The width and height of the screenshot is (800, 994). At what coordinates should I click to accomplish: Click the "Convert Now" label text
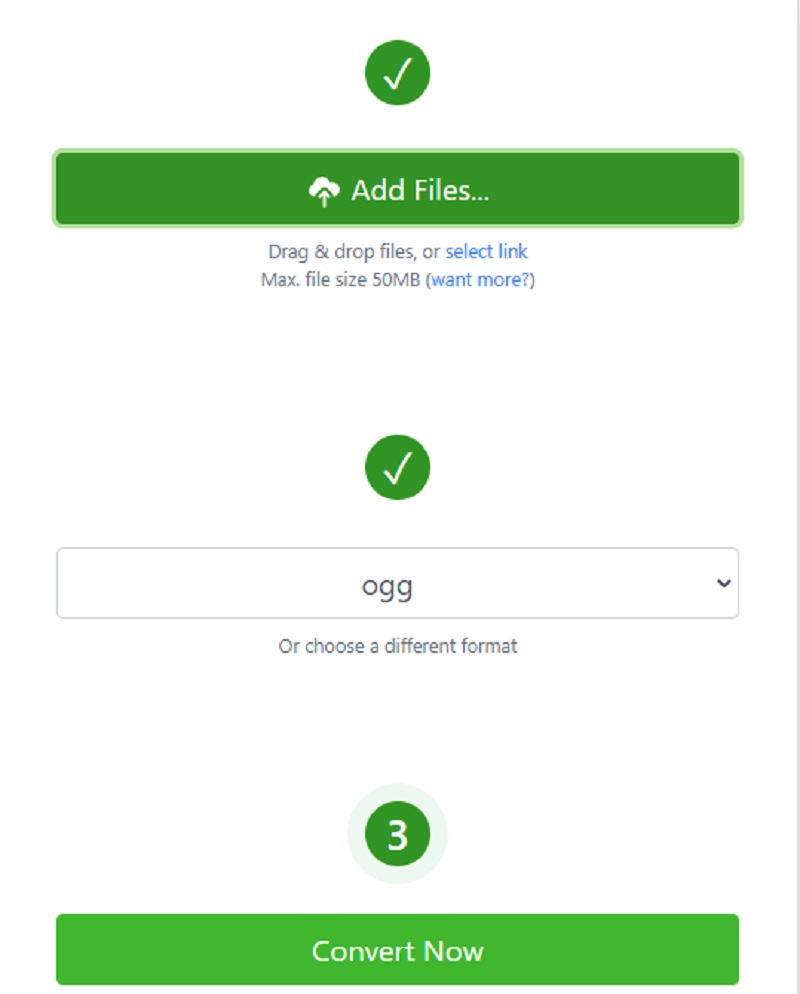point(397,952)
